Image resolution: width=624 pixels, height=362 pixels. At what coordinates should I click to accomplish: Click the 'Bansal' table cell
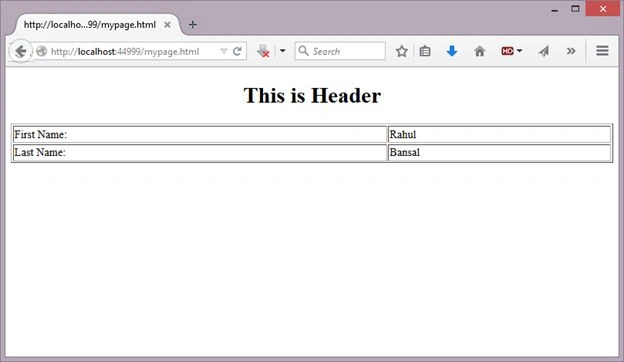click(499, 153)
